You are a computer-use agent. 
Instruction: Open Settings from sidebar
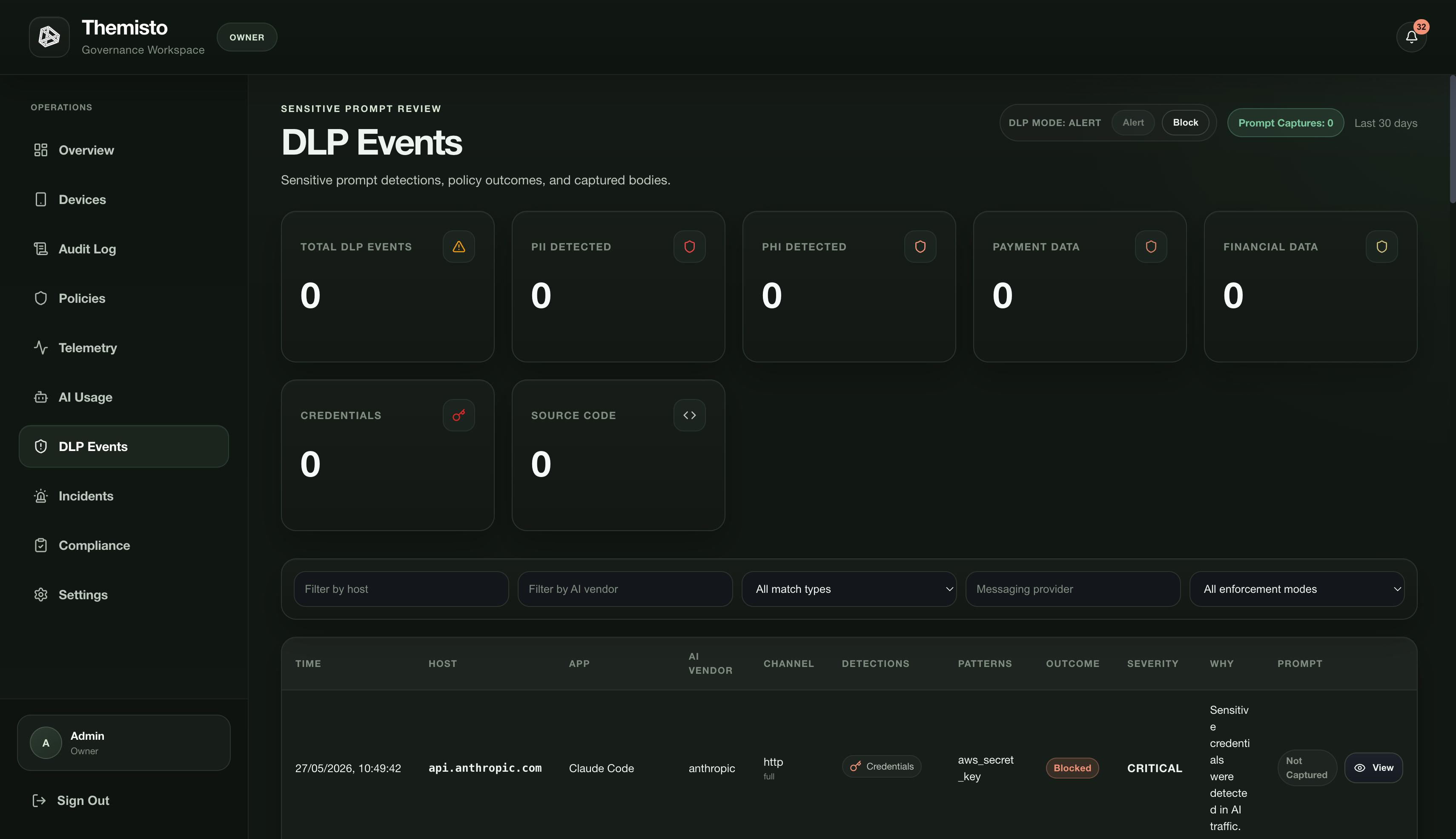point(124,595)
